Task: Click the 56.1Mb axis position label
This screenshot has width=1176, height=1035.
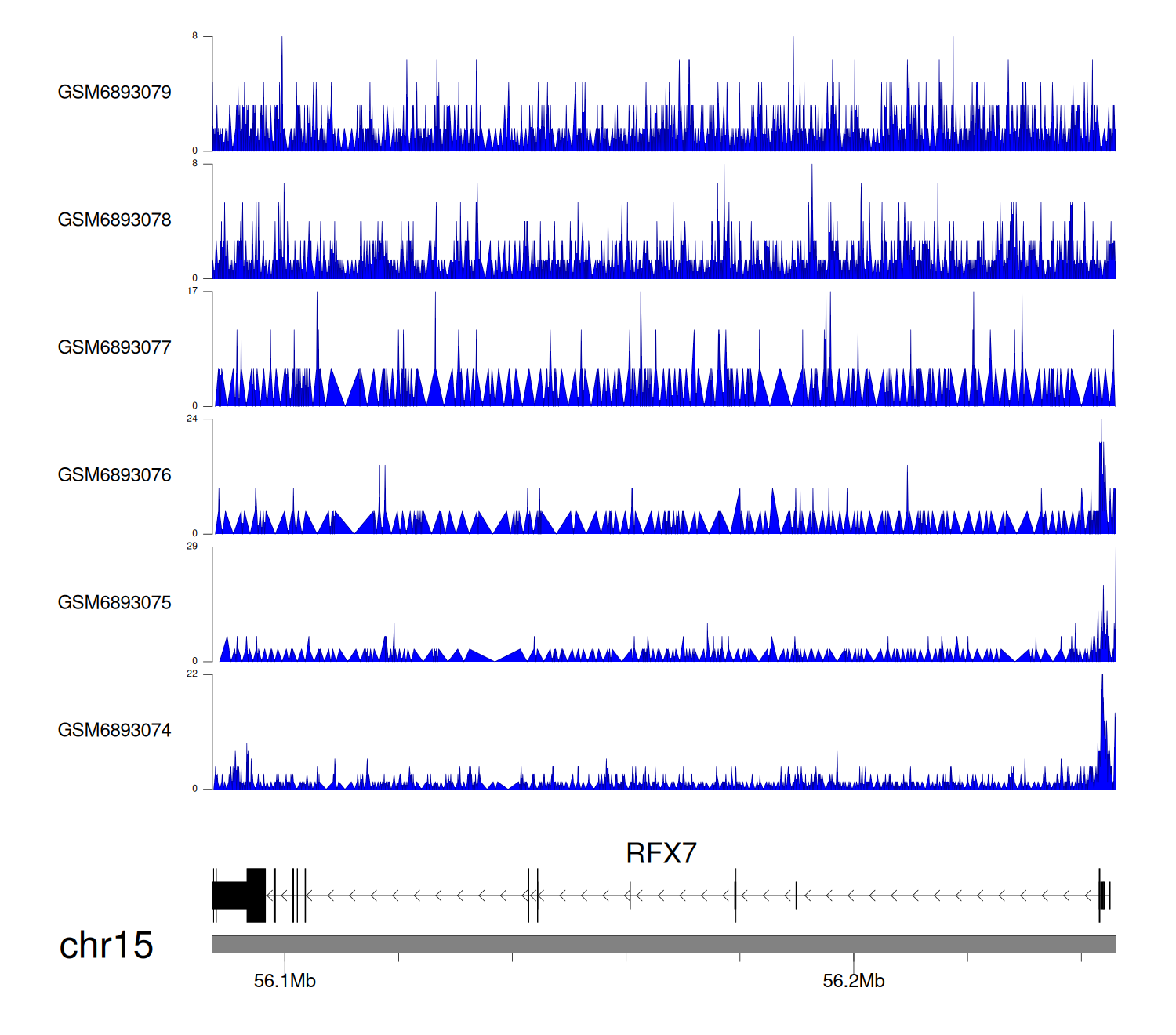Action: pyautogui.click(x=285, y=981)
